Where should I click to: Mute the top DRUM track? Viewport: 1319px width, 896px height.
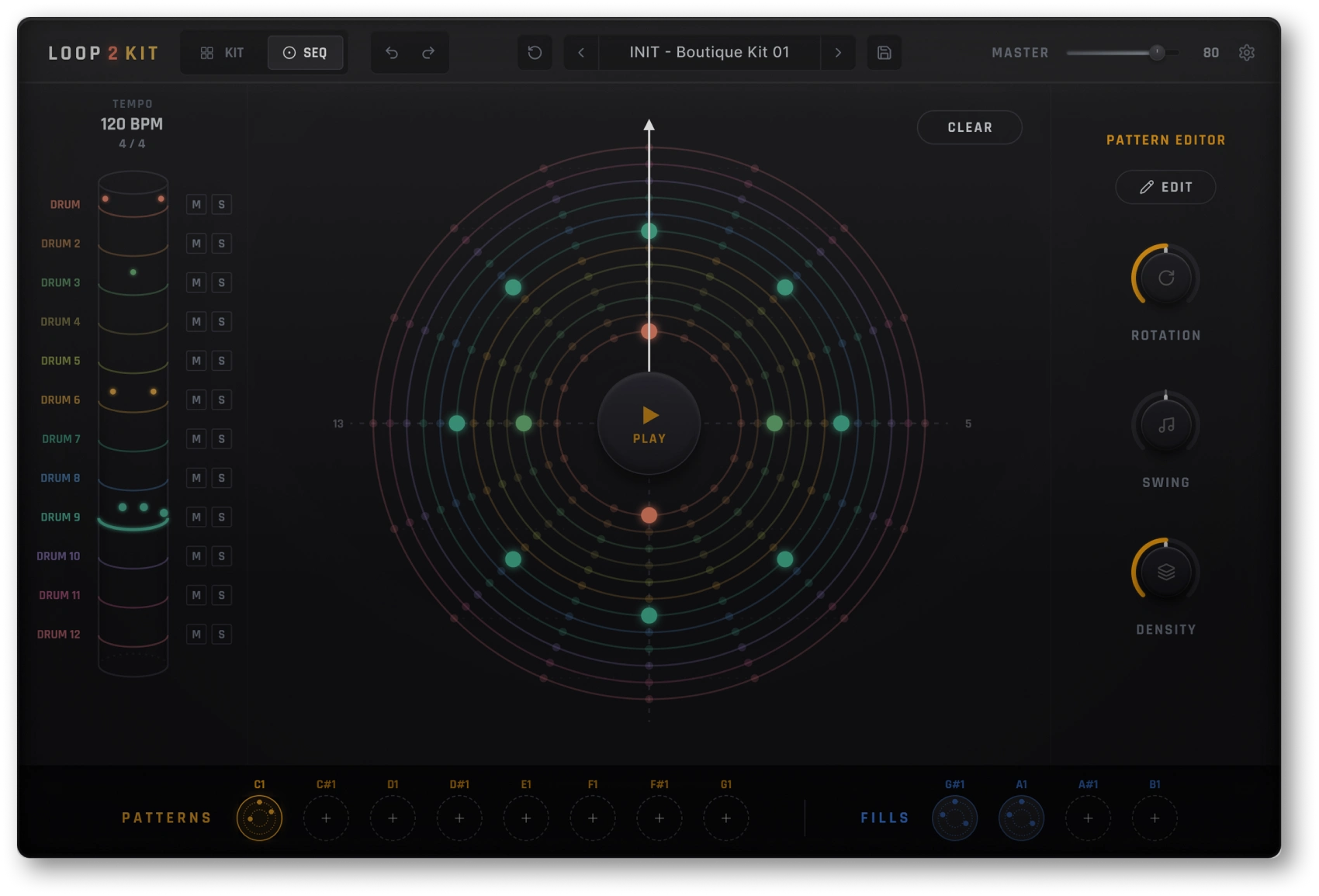tap(196, 205)
